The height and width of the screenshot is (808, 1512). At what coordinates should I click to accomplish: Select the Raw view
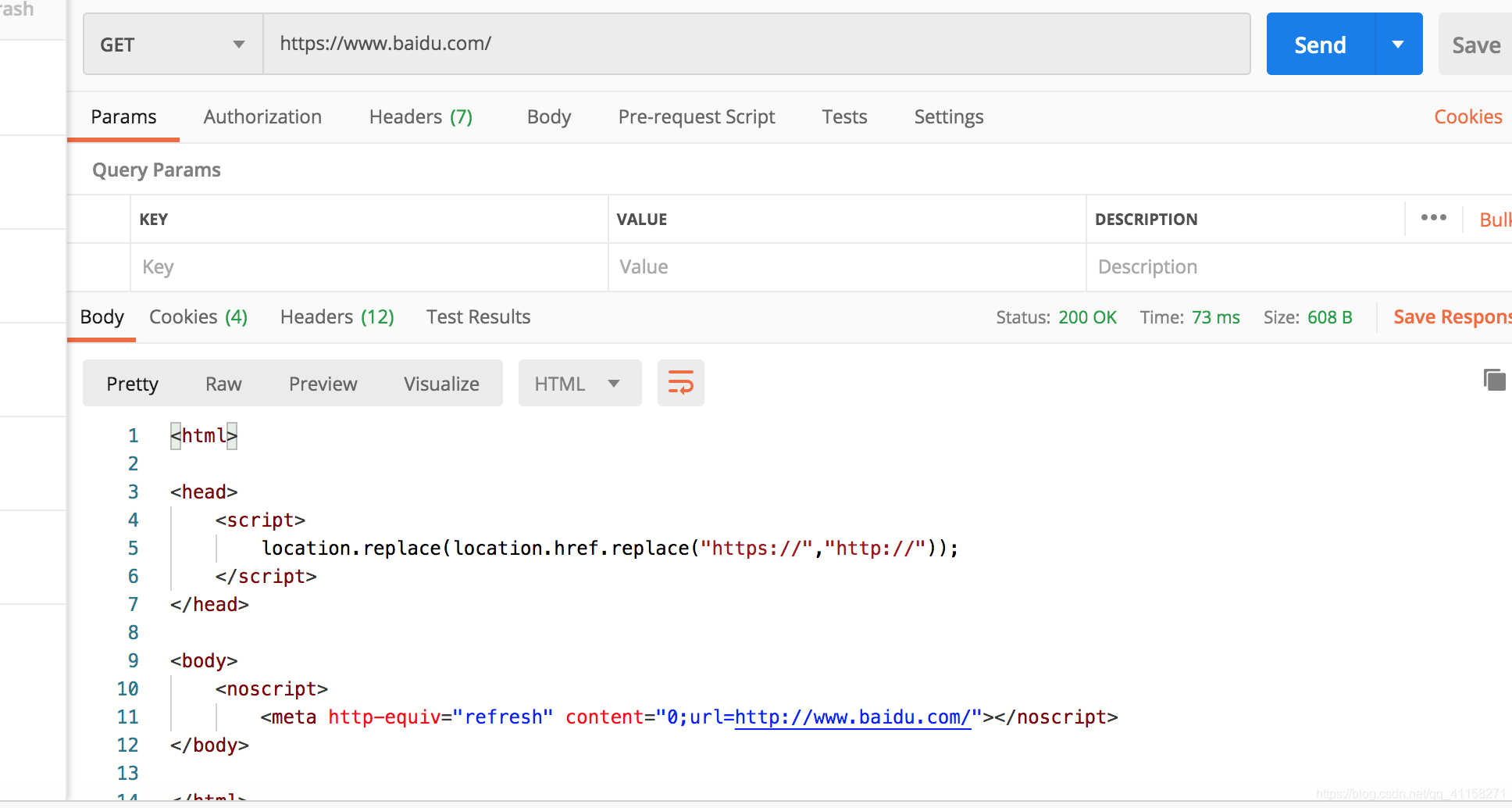click(223, 384)
